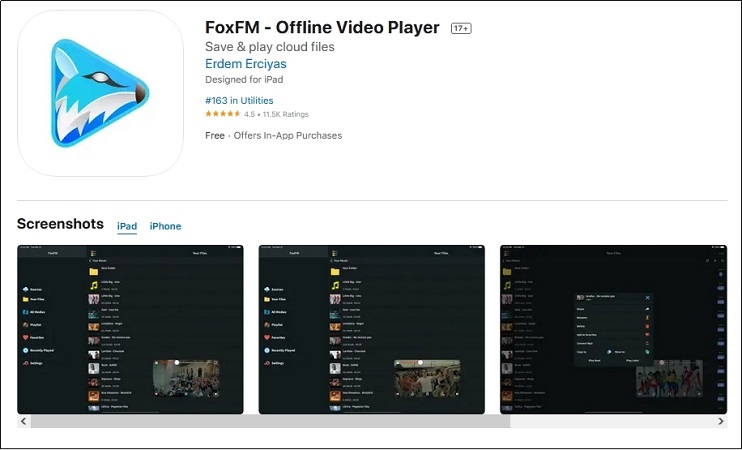This screenshot has width=742, height=450.
Task: Open the third screenshot showing the popup menu
Action: (x=613, y=329)
